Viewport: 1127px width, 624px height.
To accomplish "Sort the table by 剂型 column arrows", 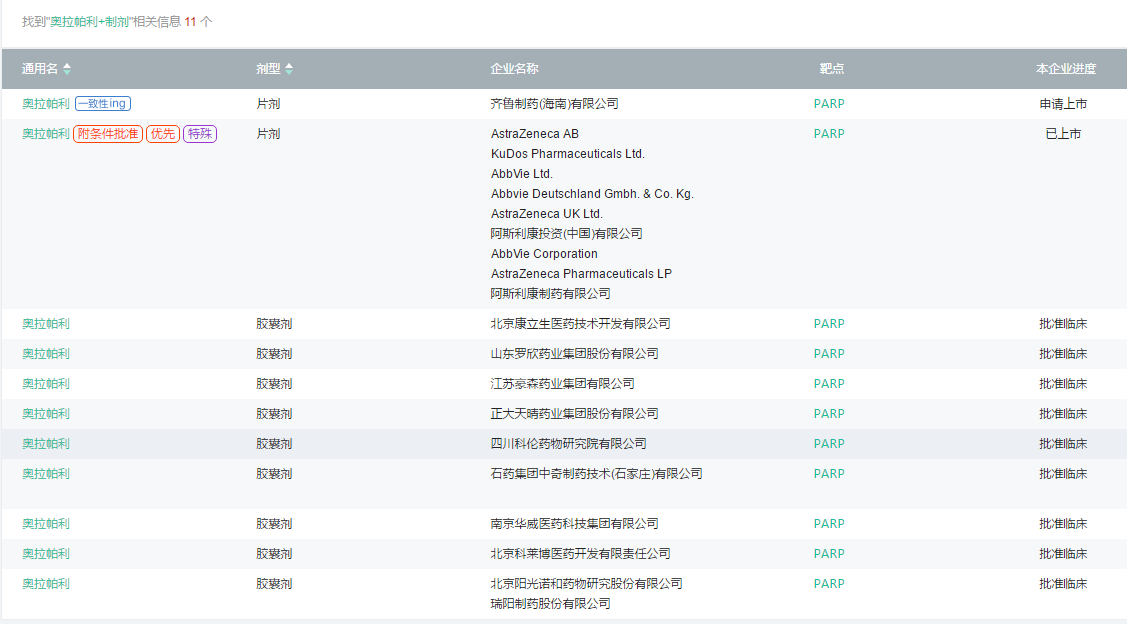I will pos(289,69).
